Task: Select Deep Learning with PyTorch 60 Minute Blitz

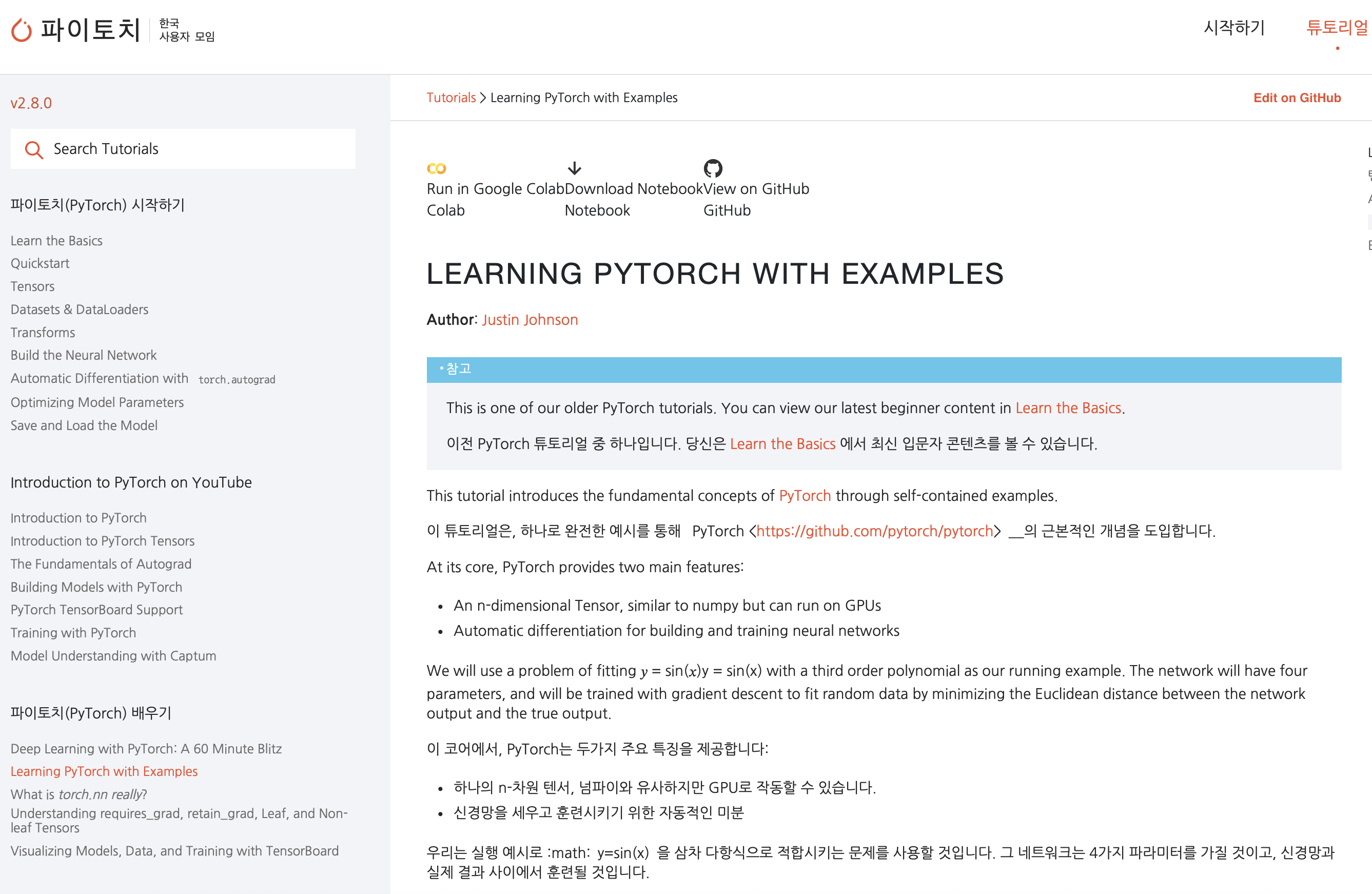Action: point(146,748)
